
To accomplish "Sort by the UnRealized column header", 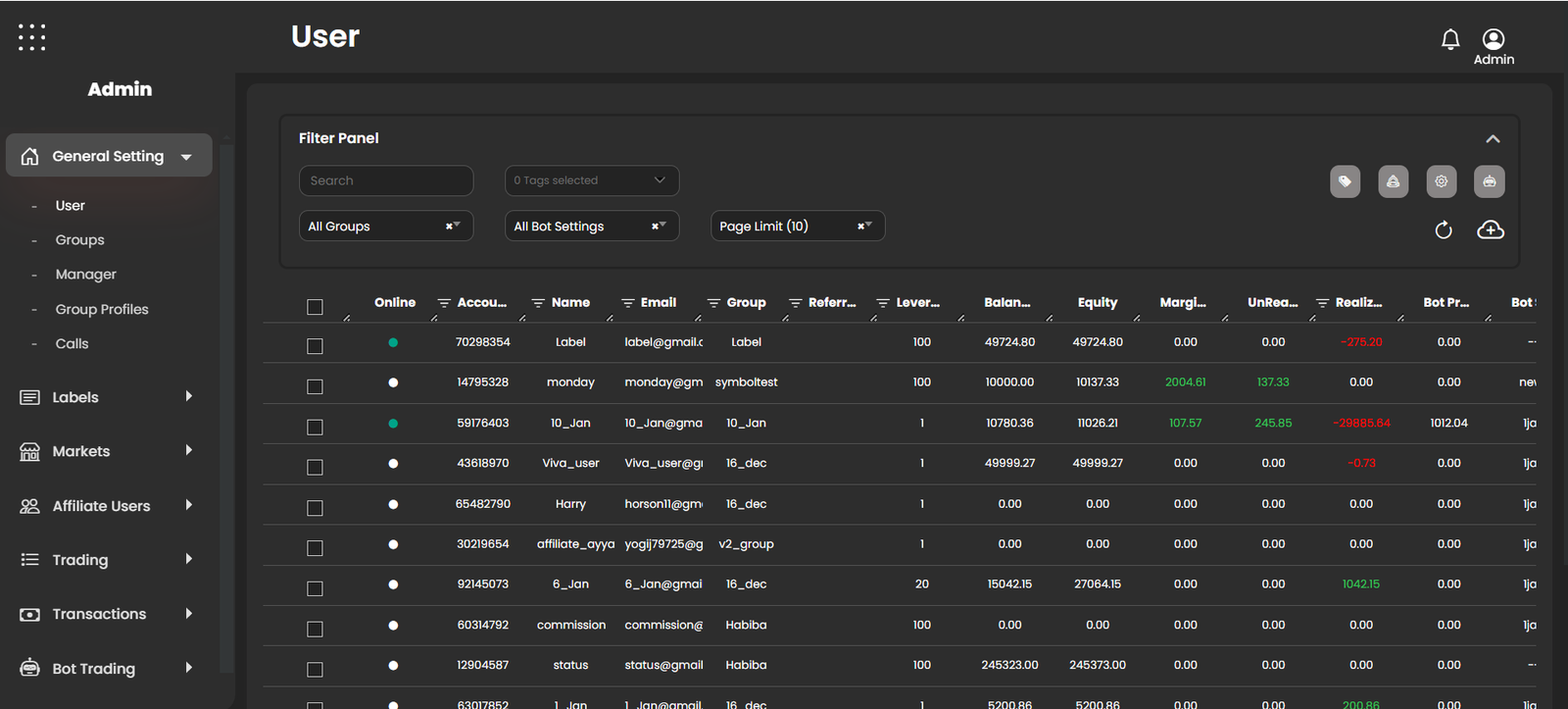I will (x=1273, y=302).
